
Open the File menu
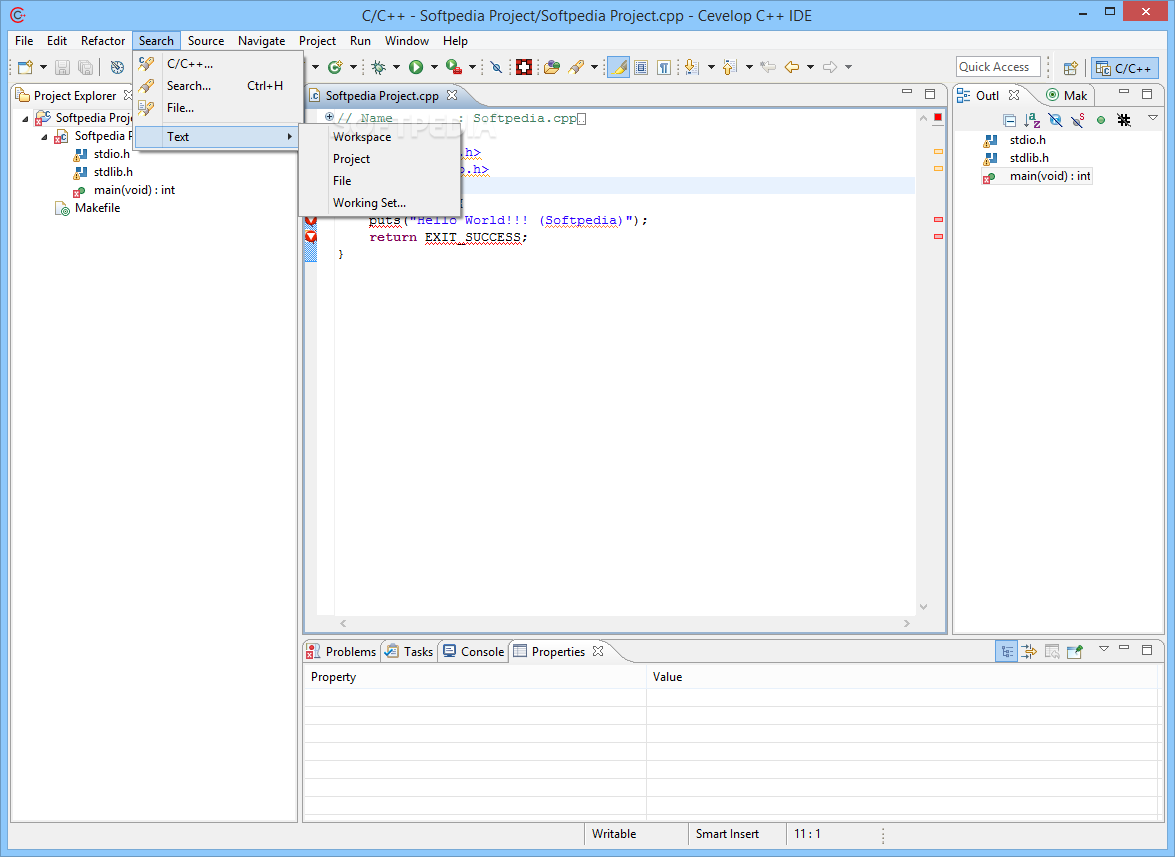[x=24, y=40]
